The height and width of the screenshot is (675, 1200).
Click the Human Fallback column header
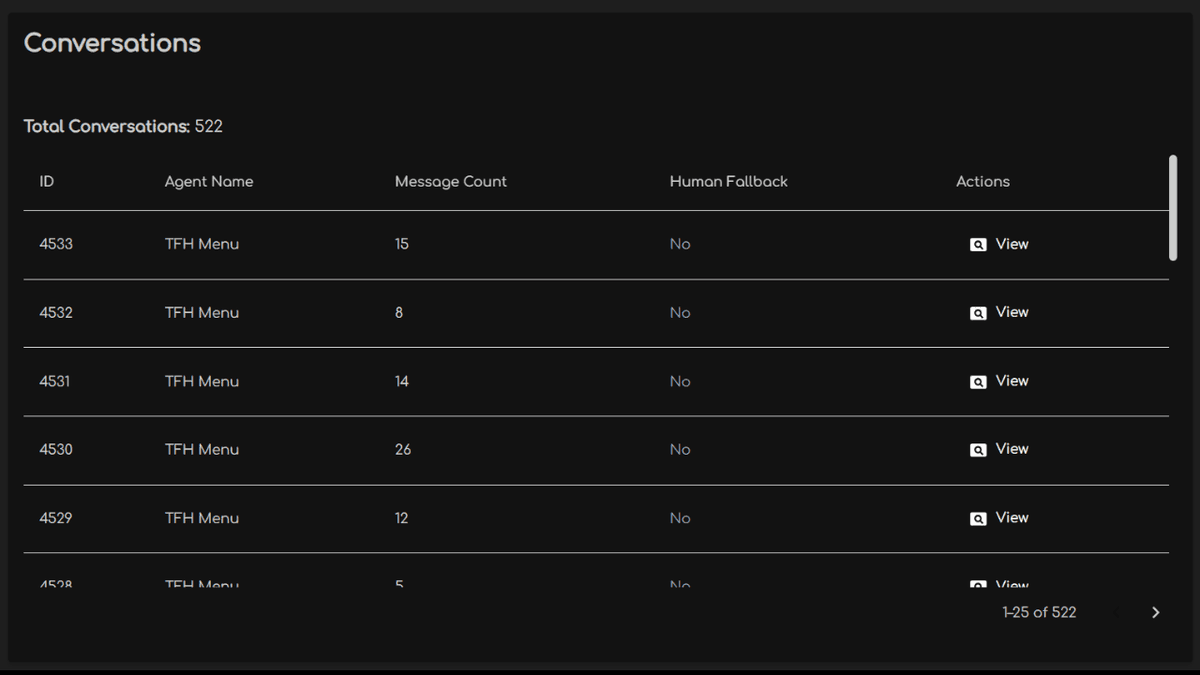(x=728, y=181)
